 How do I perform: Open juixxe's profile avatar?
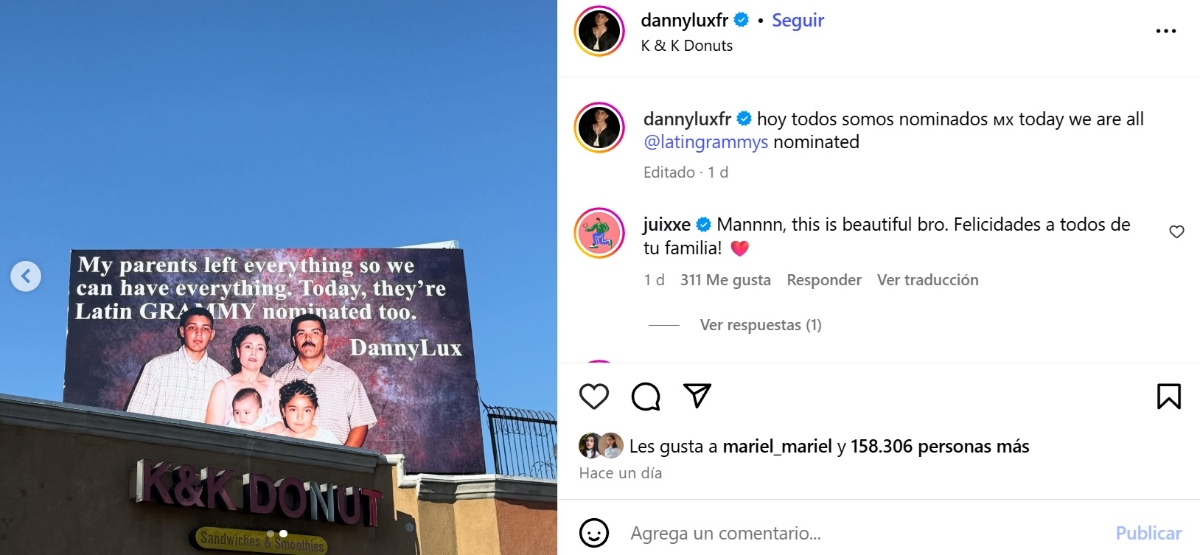[599, 234]
